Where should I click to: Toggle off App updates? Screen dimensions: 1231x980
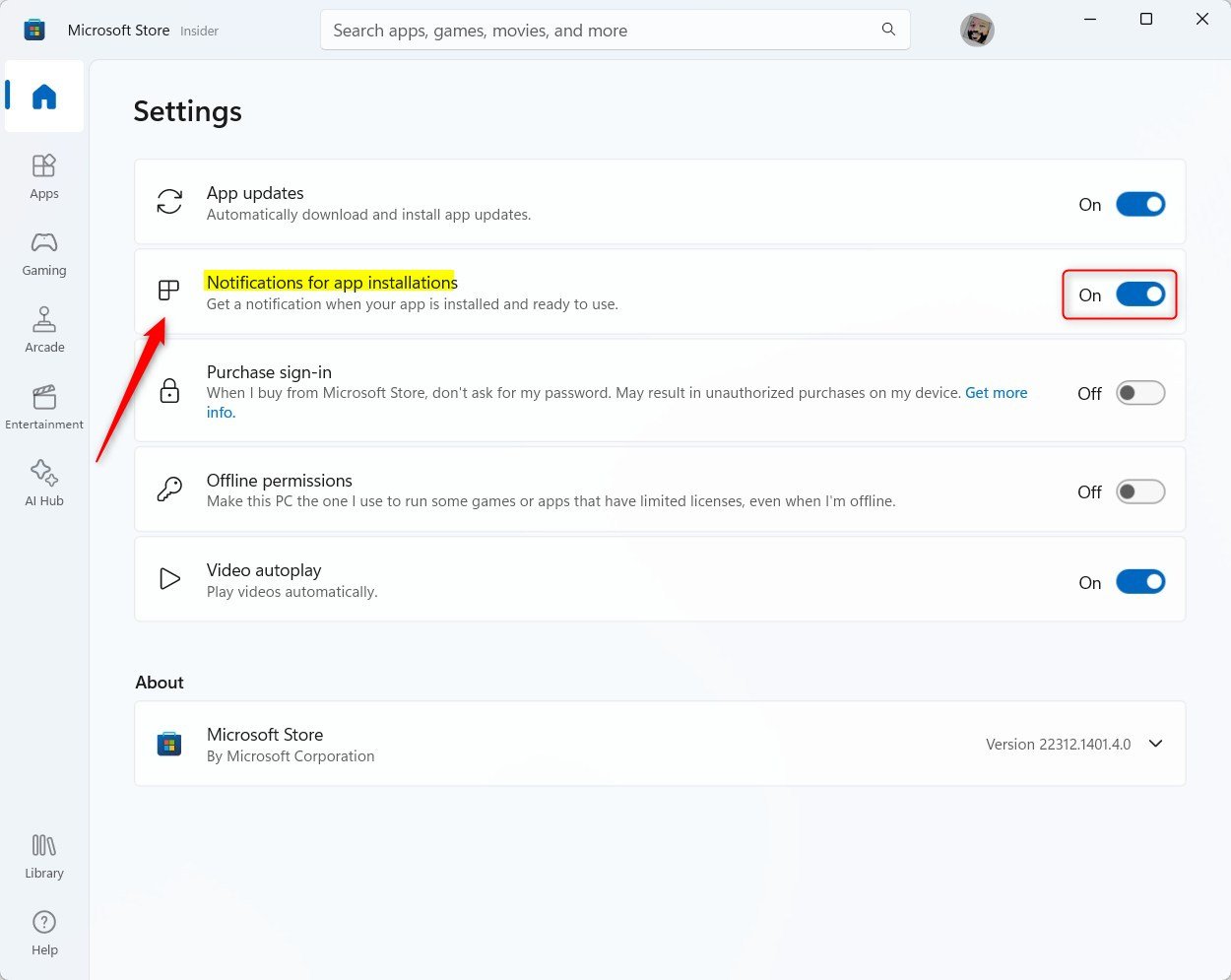[x=1139, y=204]
